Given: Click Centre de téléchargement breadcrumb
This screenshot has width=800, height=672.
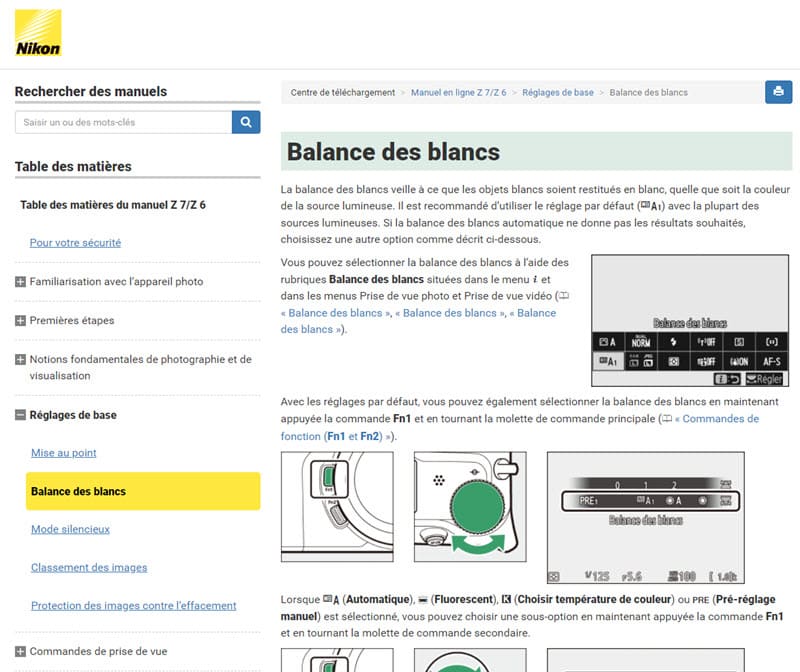Looking at the screenshot, I should coord(343,92).
